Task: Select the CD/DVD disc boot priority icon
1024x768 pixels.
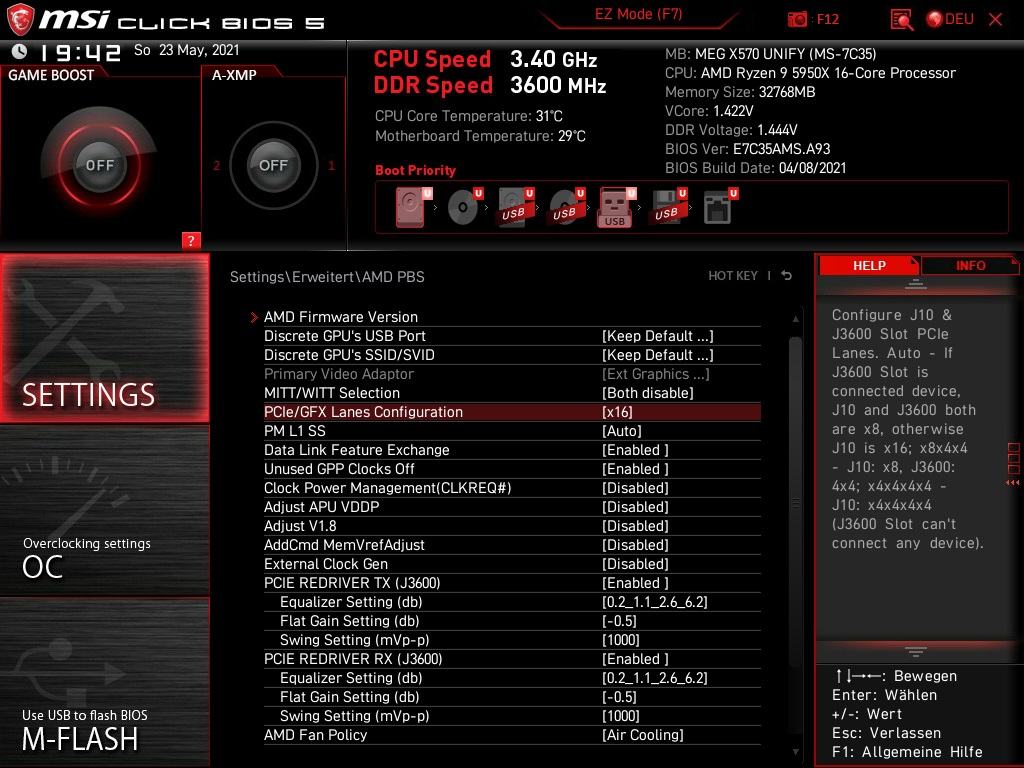Action: tap(465, 207)
